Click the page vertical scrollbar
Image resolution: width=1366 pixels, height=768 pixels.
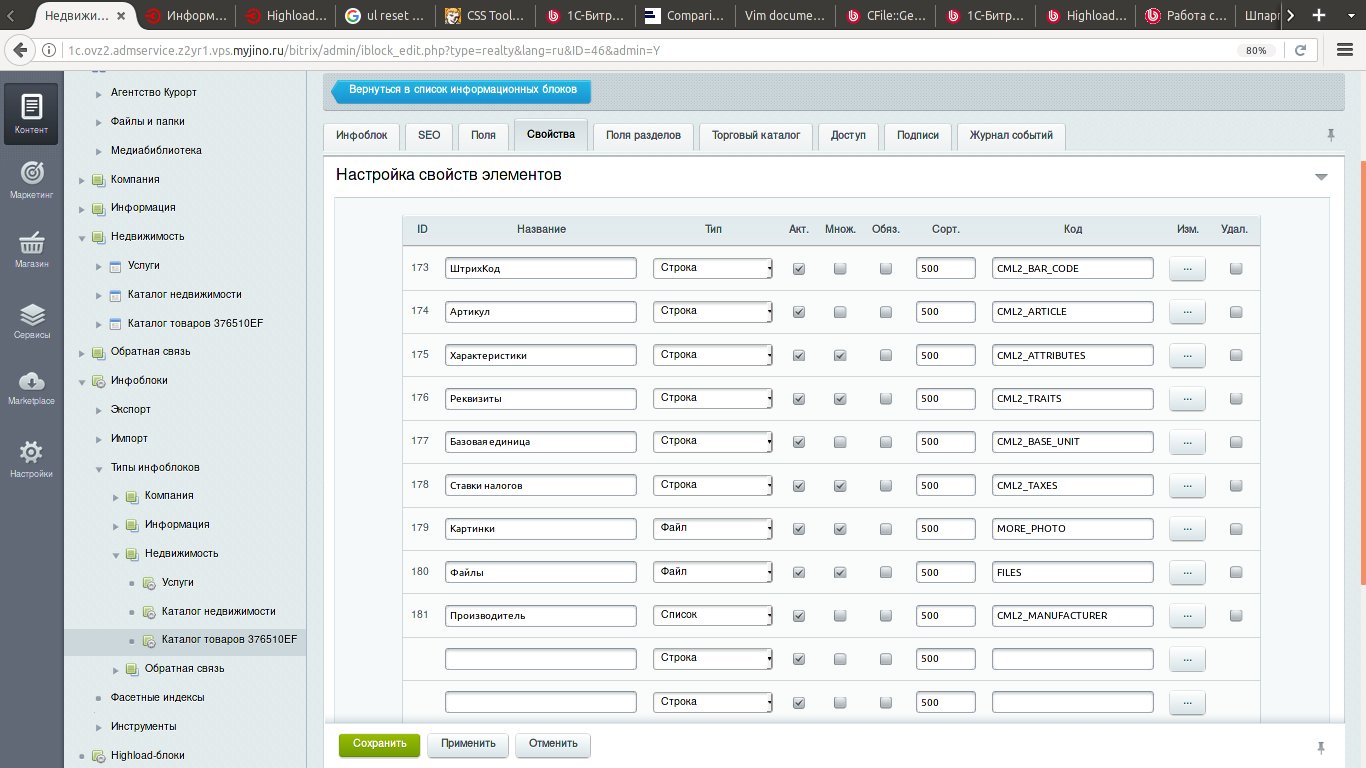(1362, 372)
